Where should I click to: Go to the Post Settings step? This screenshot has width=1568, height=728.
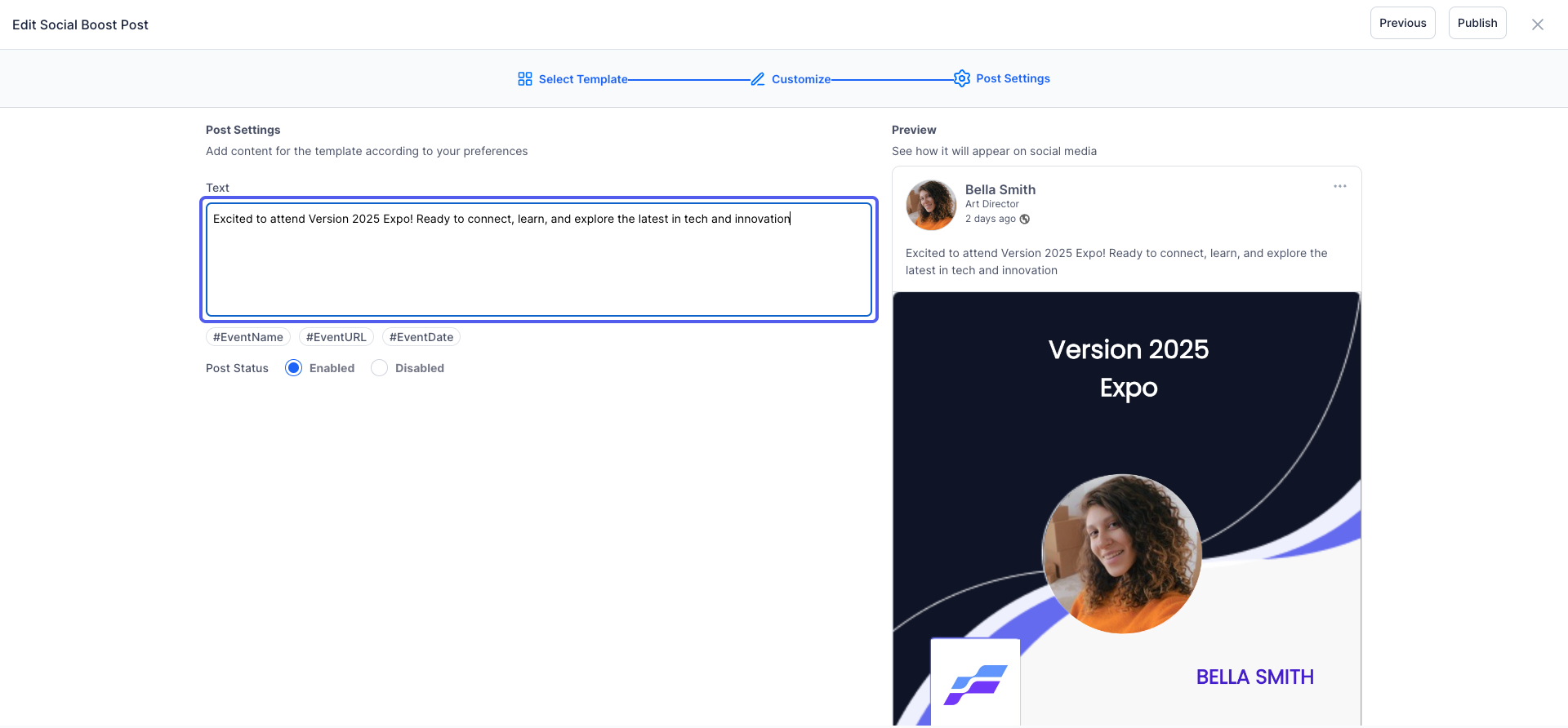click(1002, 78)
